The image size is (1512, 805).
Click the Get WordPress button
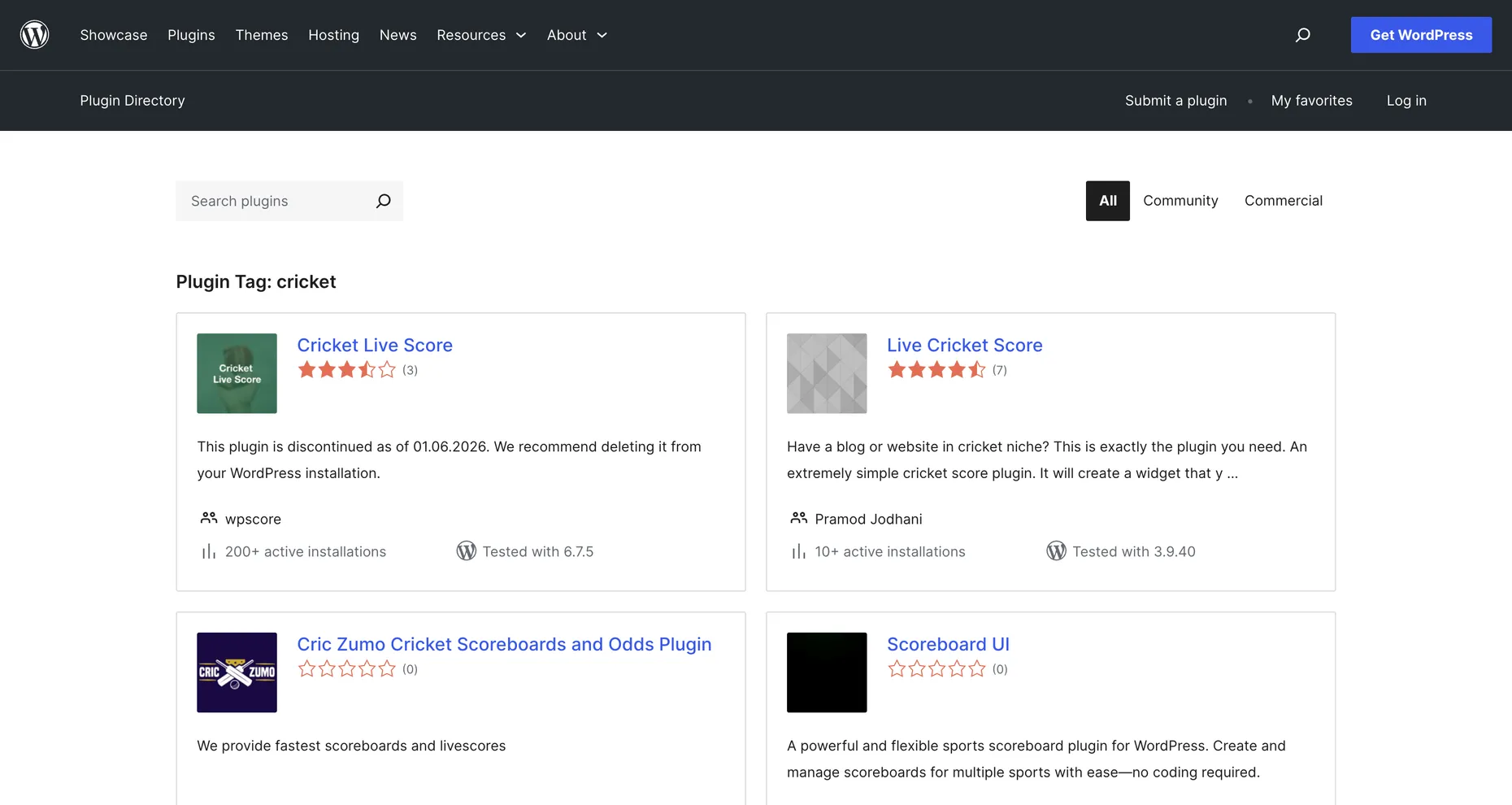(1421, 35)
